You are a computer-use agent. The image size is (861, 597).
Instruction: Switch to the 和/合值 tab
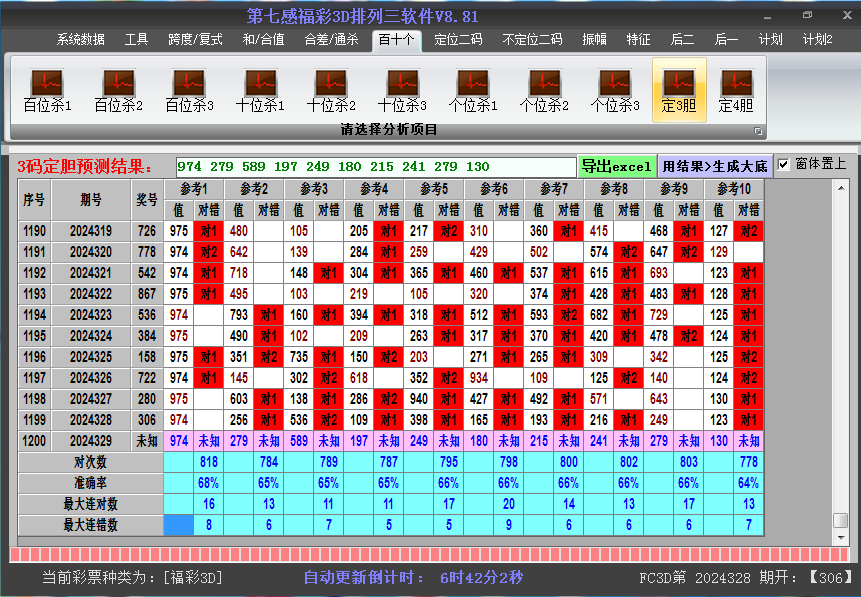[x=264, y=40]
